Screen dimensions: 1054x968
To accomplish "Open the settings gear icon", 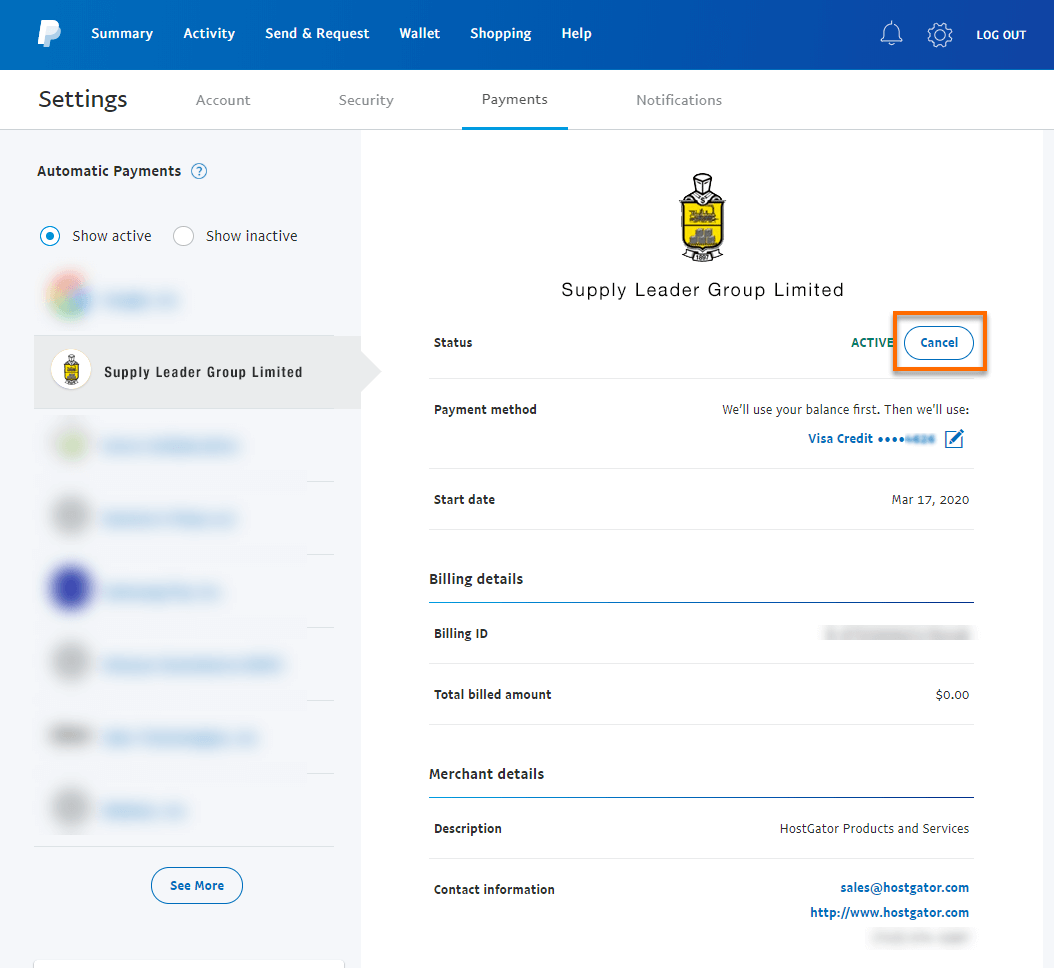I will [939, 35].
